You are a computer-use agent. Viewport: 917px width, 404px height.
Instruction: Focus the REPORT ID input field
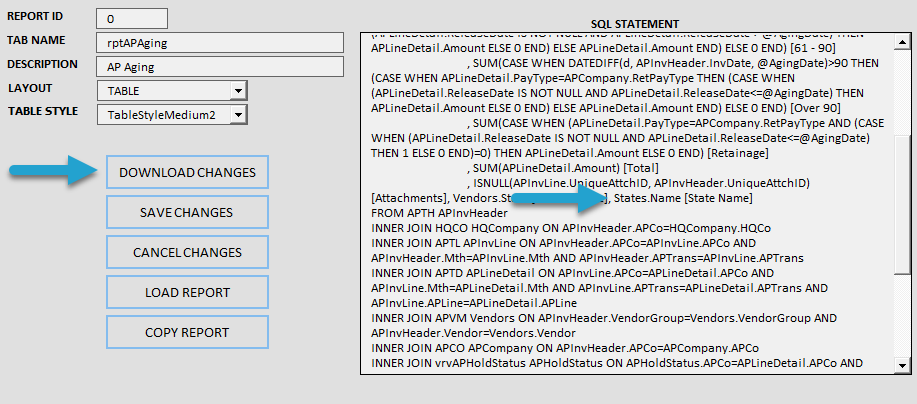click(132, 19)
